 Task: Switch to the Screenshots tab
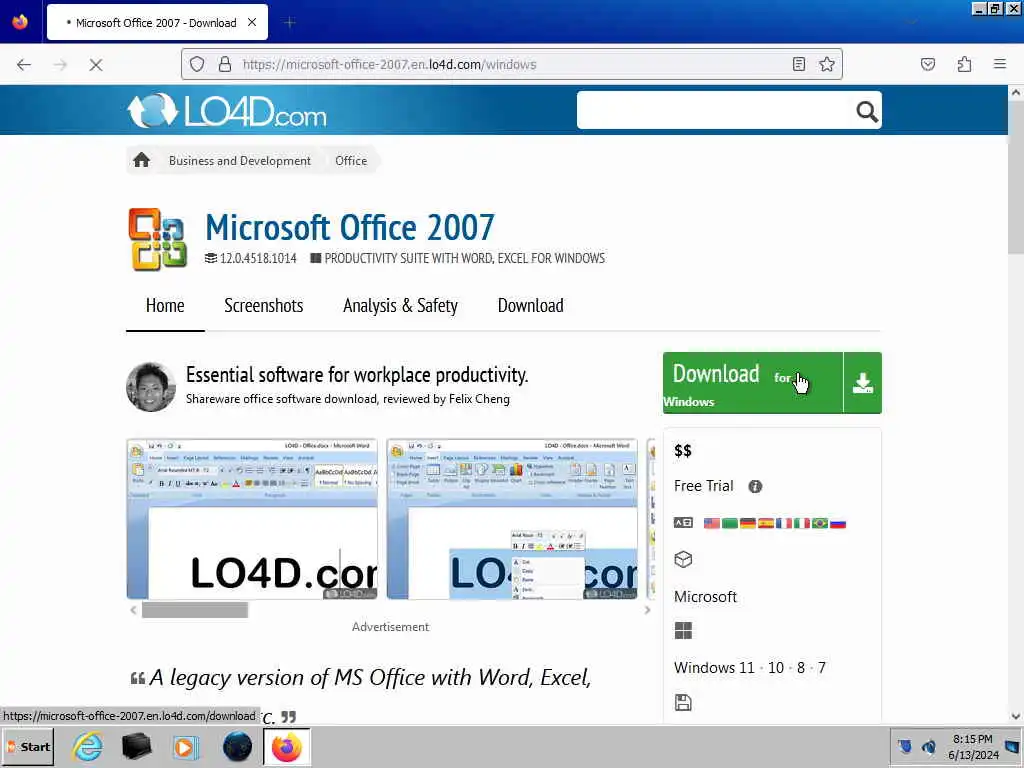[264, 306]
